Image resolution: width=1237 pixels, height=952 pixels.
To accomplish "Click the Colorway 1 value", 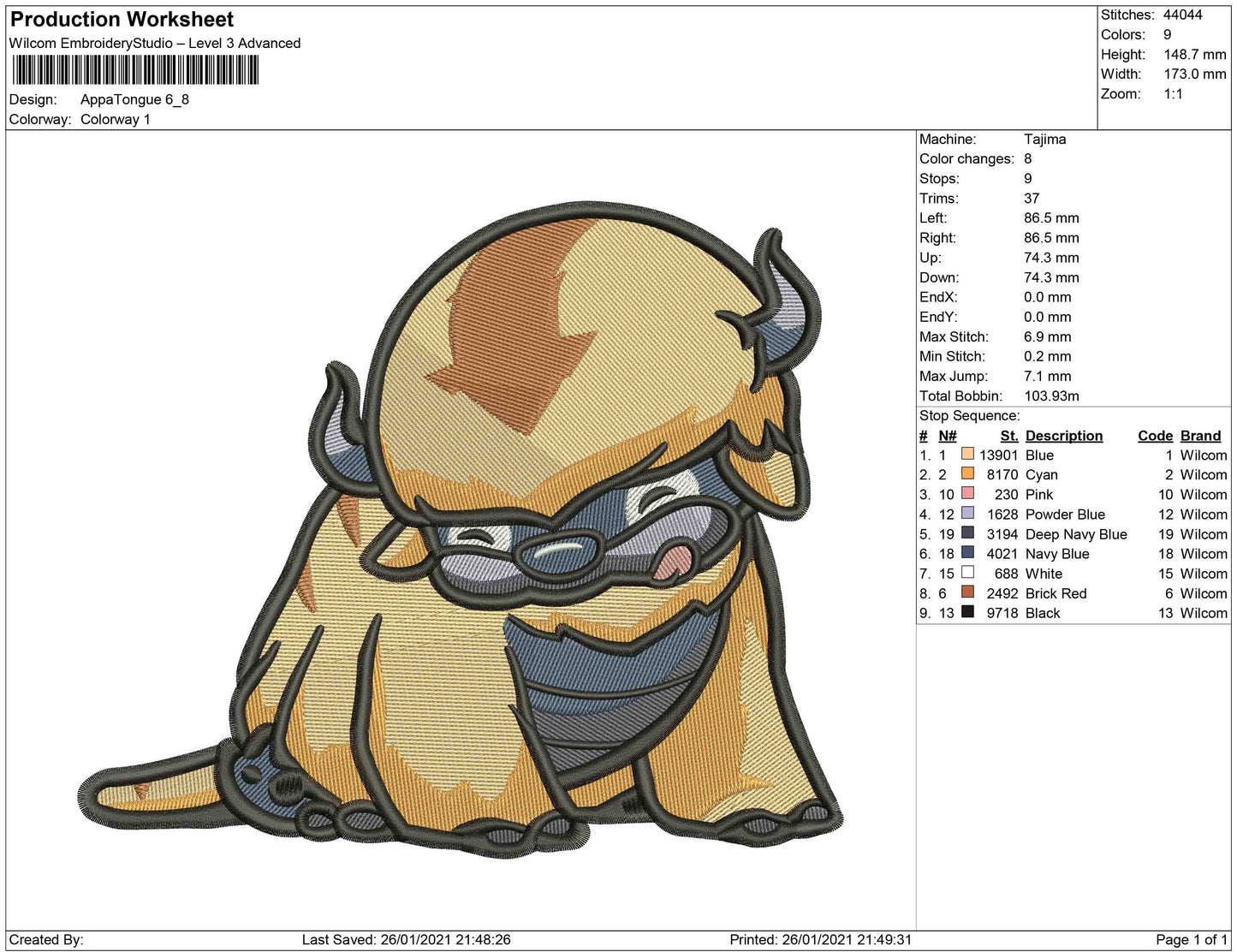I will coord(116,119).
